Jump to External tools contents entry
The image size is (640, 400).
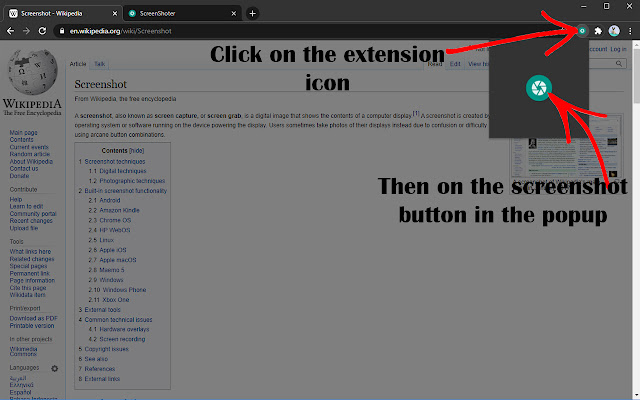99,310
